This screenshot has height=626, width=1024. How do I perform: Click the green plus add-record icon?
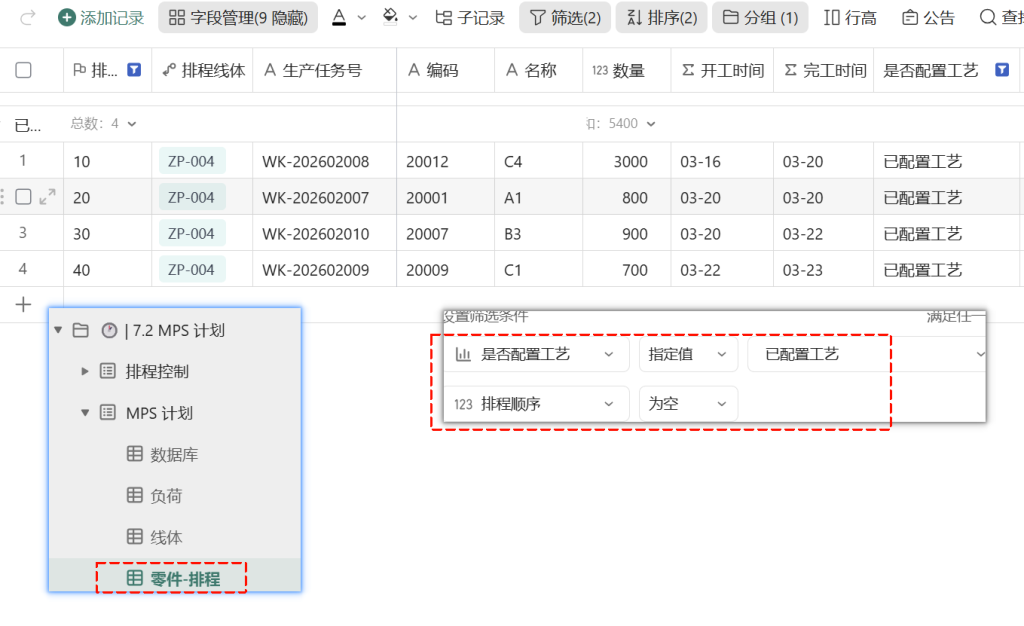point(67,18)
